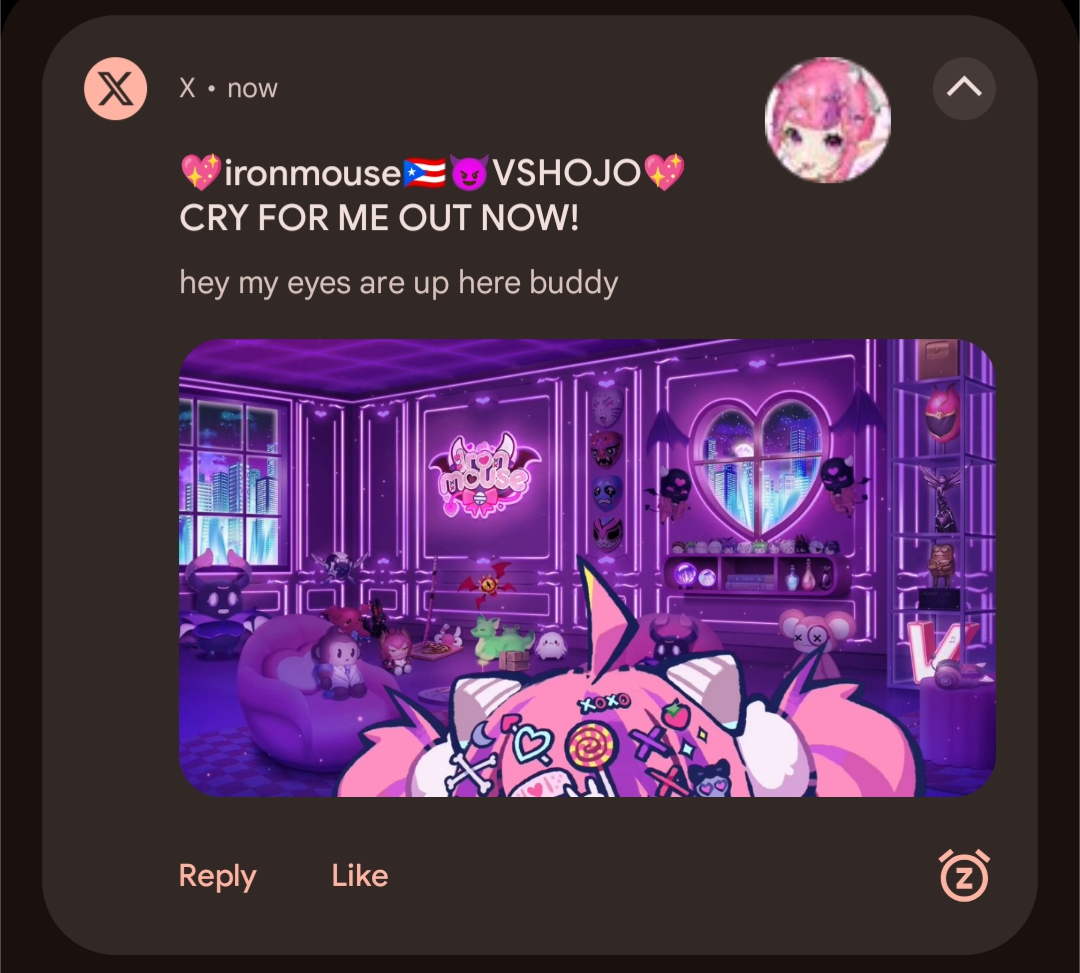Tap the Reply action
Screen dimensions: 1080x973
point(218,876)
